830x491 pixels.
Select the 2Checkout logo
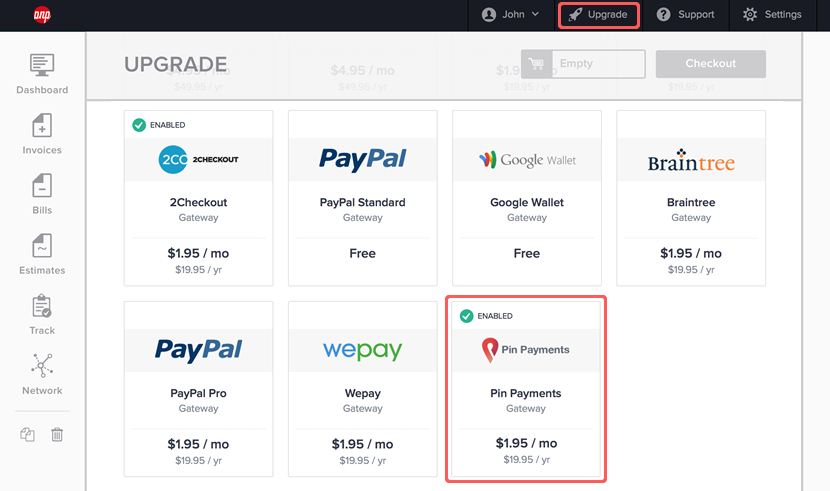tap(199, 159)
